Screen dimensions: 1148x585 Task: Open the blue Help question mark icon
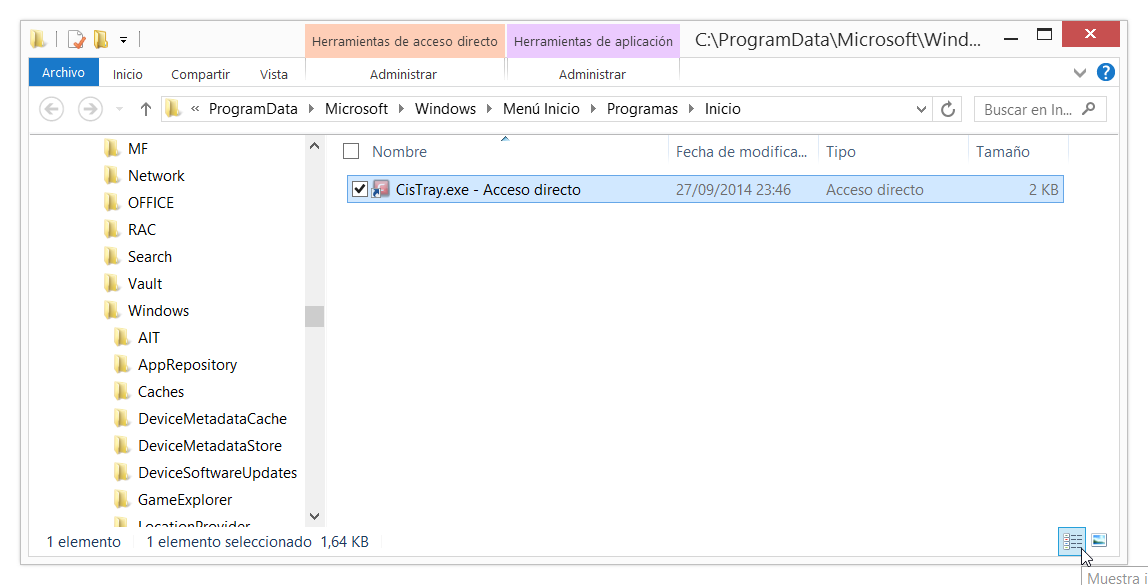[1106, 72]
